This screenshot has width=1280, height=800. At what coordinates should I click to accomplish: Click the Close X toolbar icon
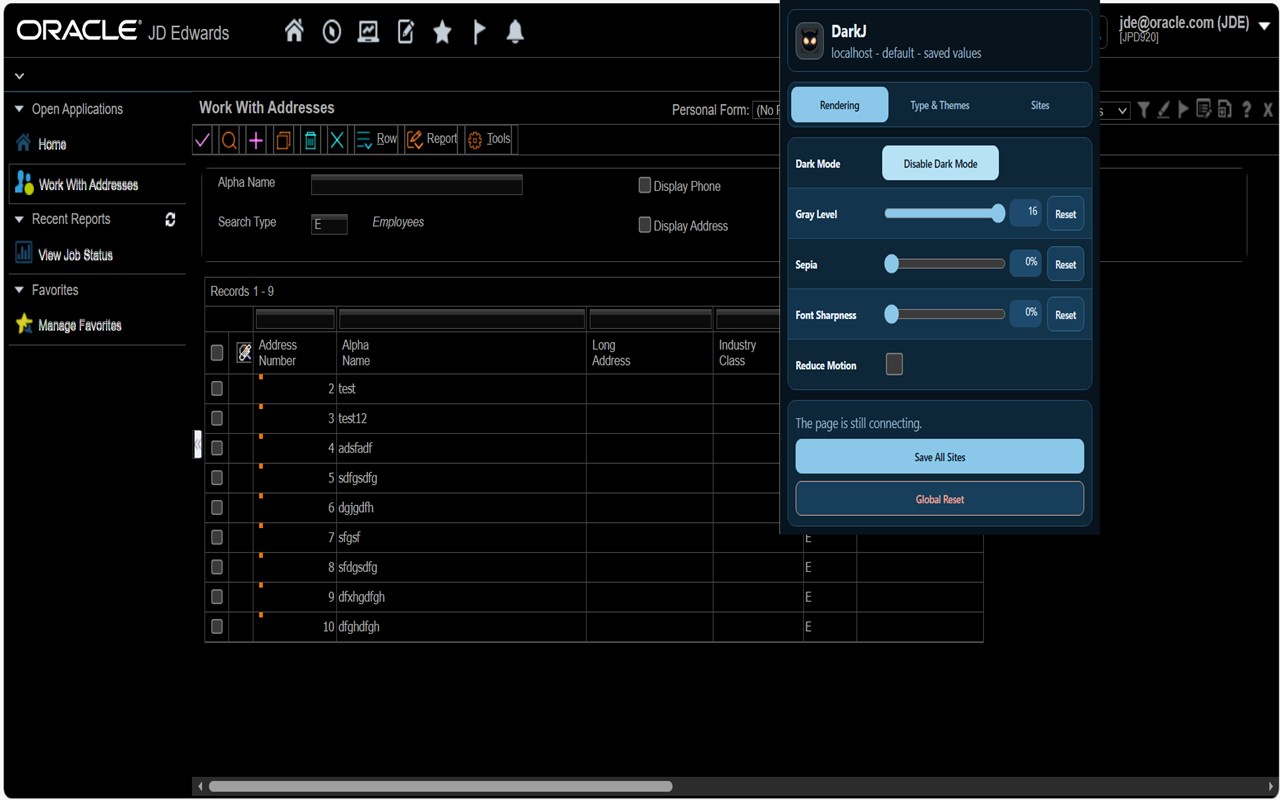pyautogui.click(x=337, y=140)
